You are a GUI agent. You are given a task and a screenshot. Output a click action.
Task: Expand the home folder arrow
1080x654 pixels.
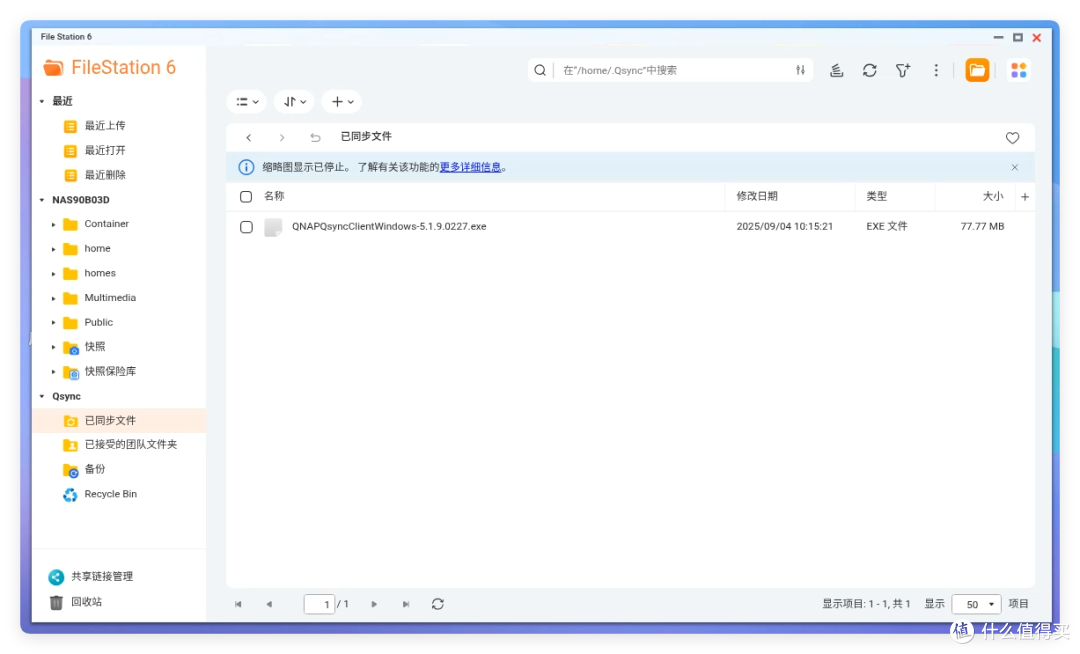[54, 249]
